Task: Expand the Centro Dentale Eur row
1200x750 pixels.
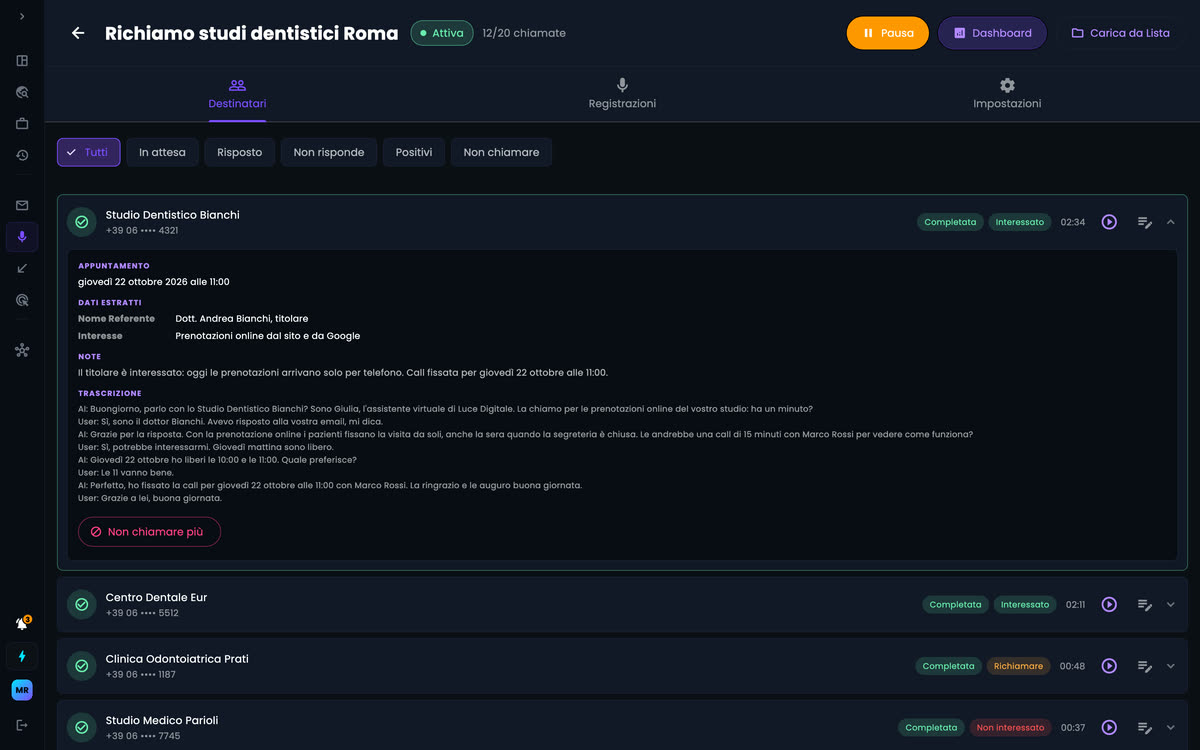Action: (1171, 605)
